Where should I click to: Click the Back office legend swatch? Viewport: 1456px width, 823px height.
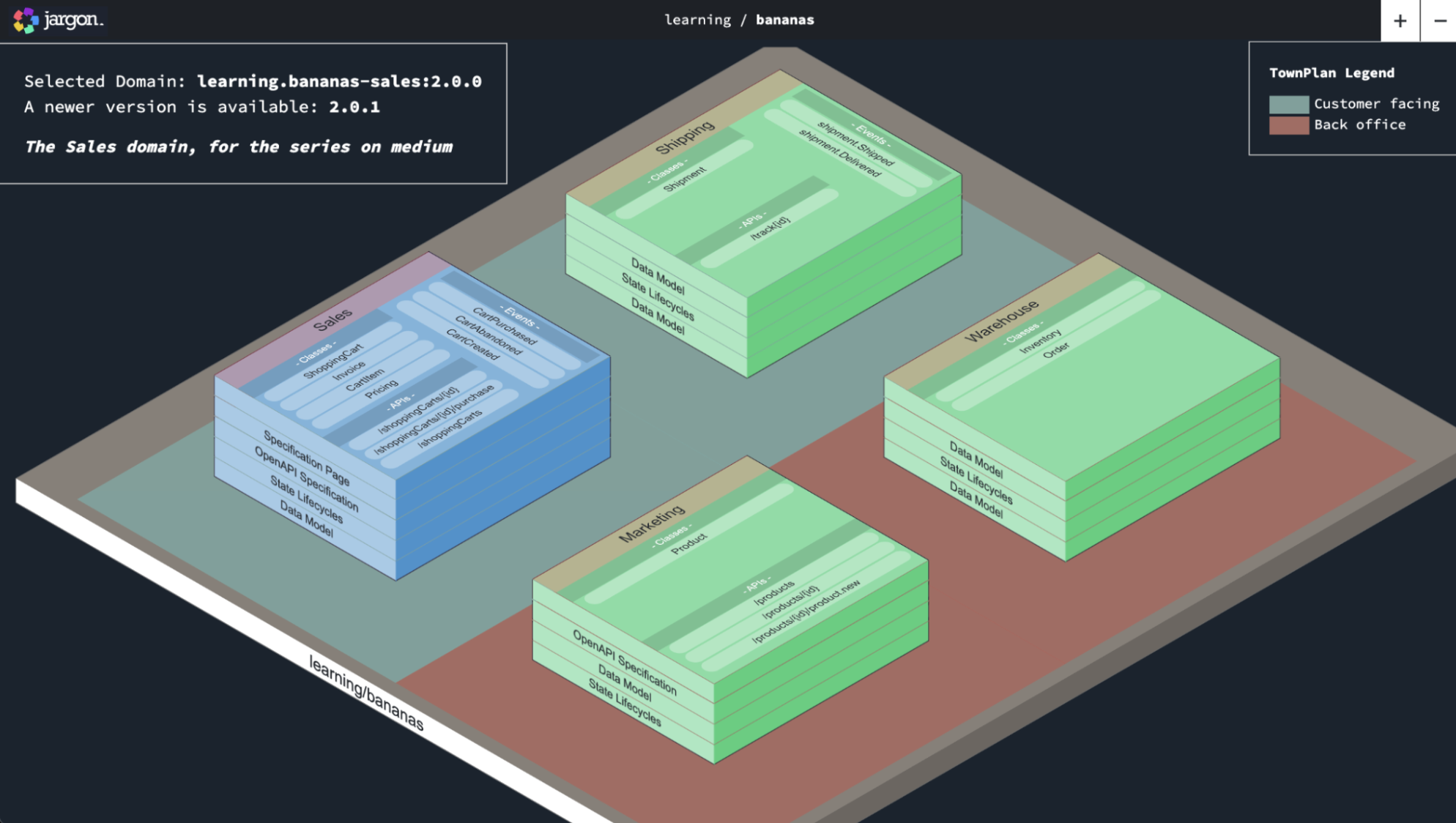(1288, 125)
